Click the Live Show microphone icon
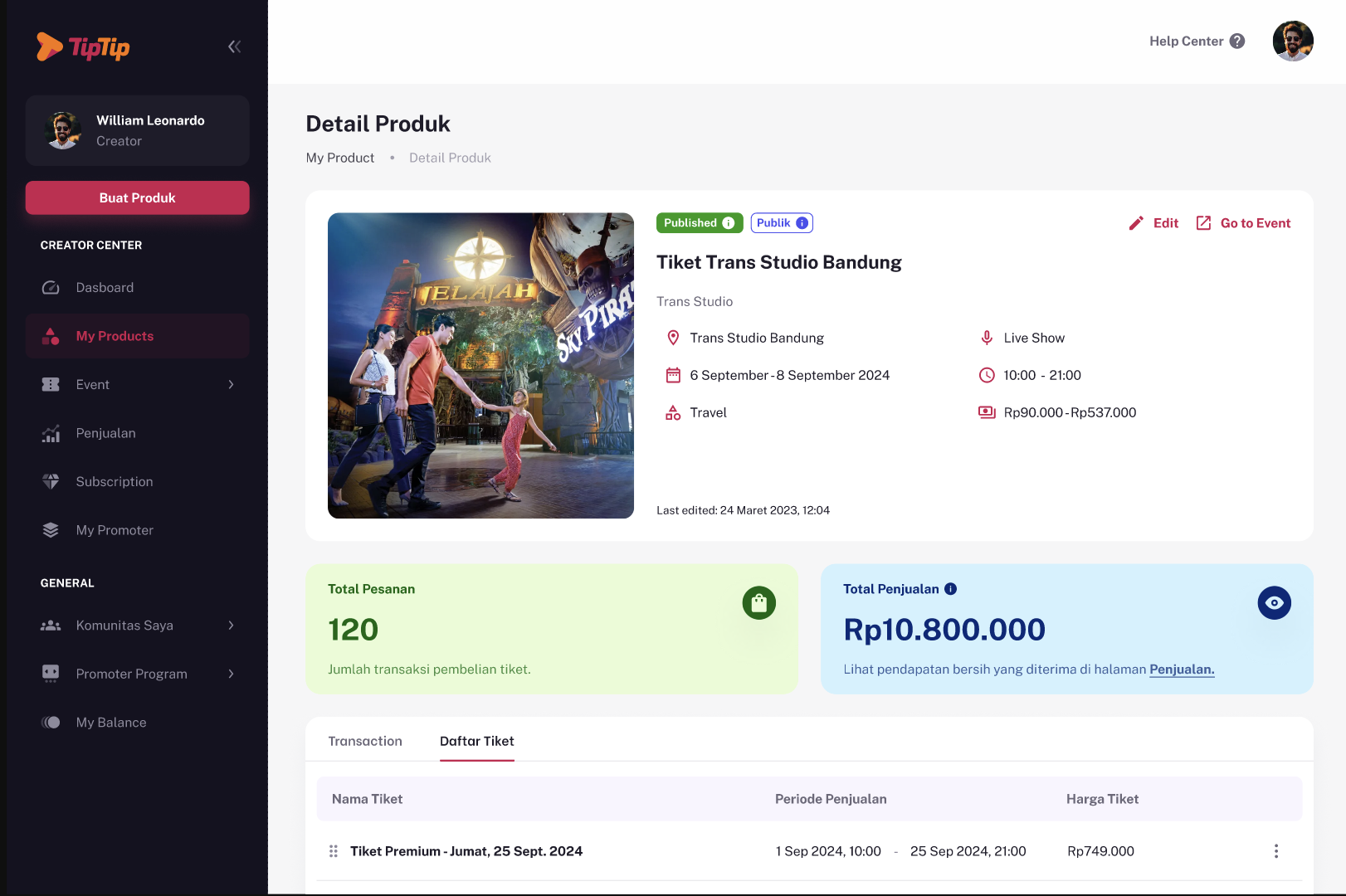Image resolution: width=1346 pixels, height=896 pixels. (987, 338)
